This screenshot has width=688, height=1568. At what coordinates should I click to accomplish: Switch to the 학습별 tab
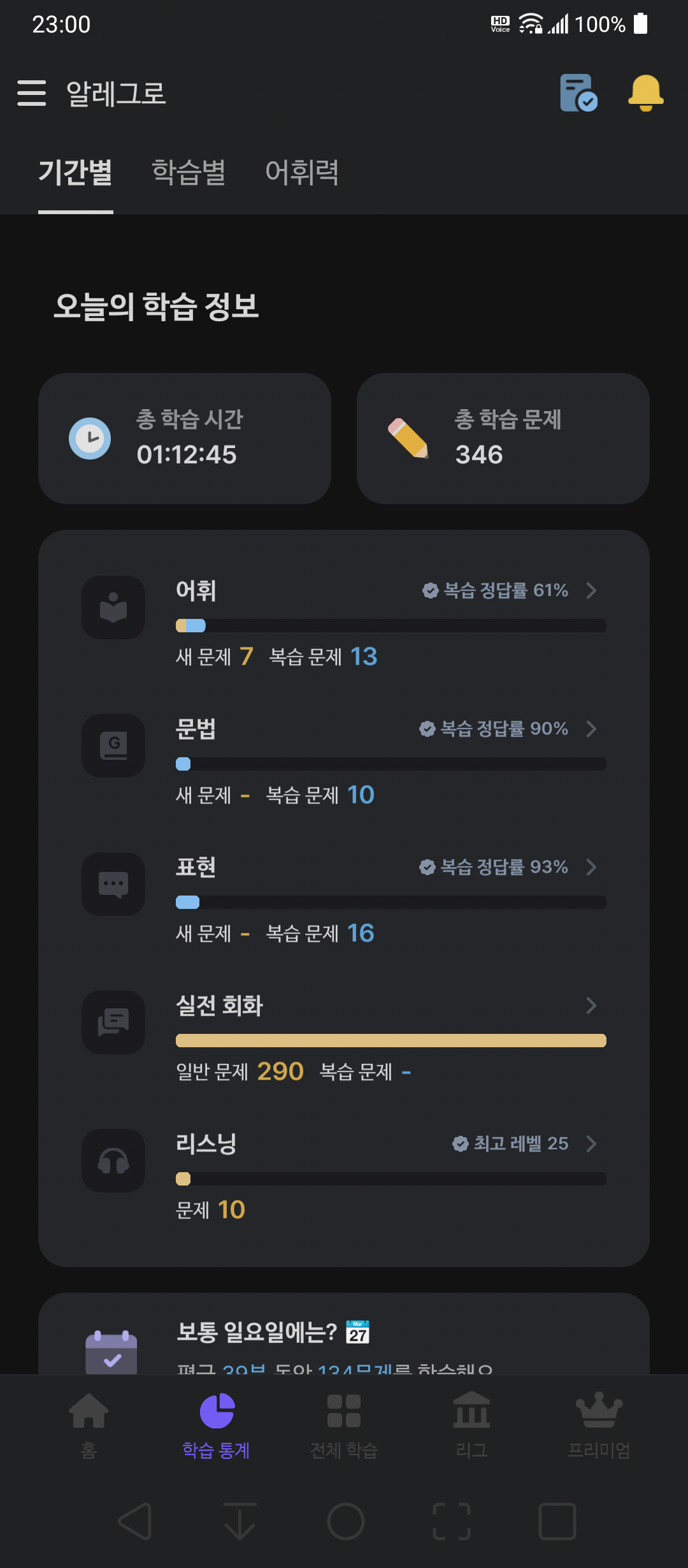click(x=189, y=172)
